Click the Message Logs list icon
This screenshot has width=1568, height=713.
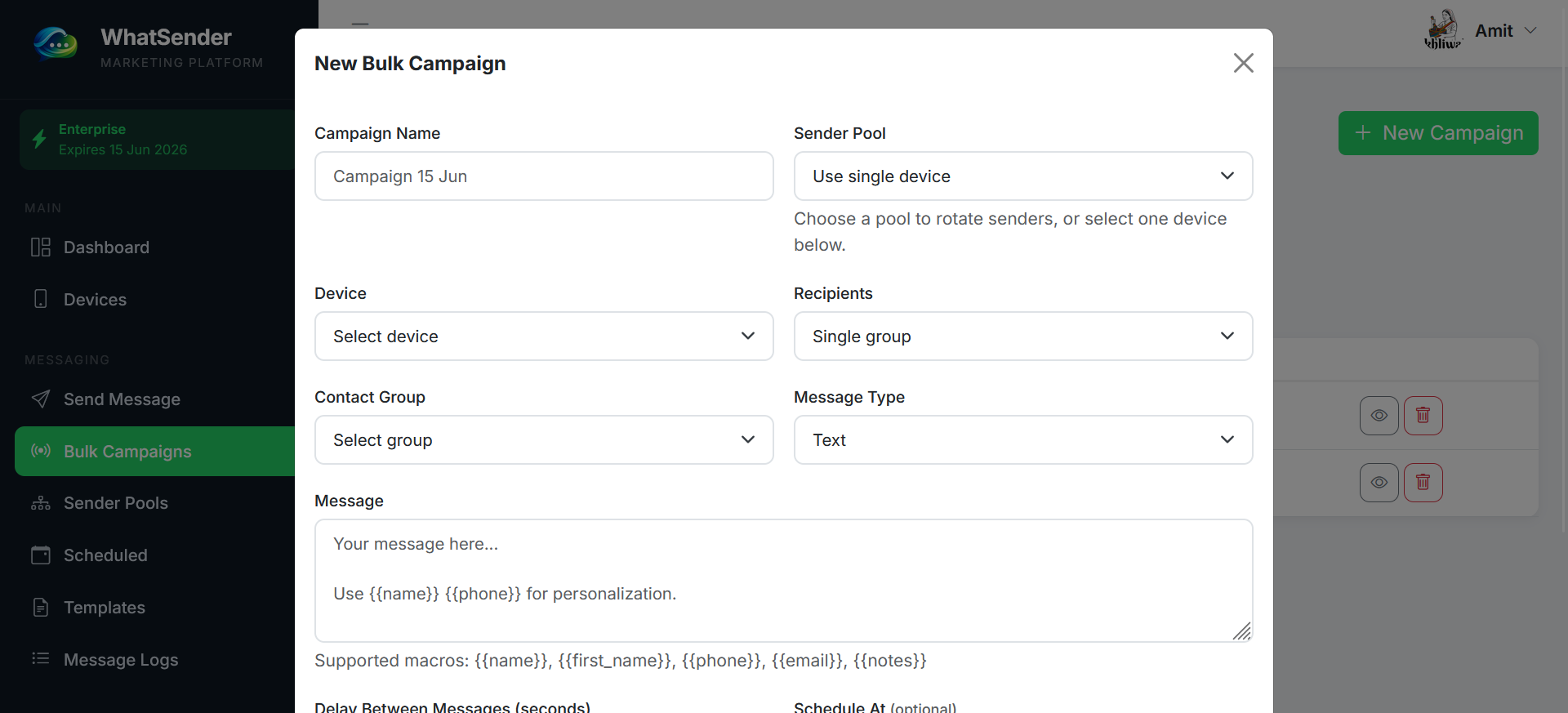tap(41, 658)
